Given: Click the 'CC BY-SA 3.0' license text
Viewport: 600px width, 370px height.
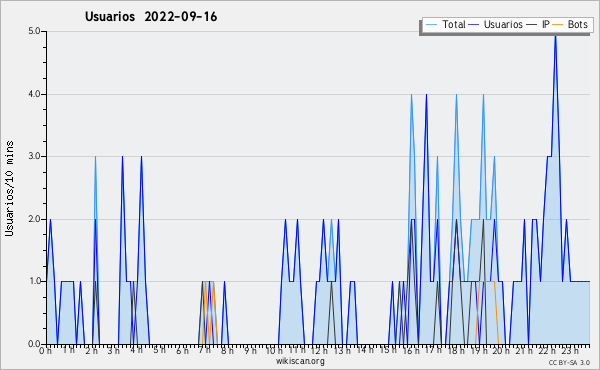Looking at the screenshot, I should point(569,363).
